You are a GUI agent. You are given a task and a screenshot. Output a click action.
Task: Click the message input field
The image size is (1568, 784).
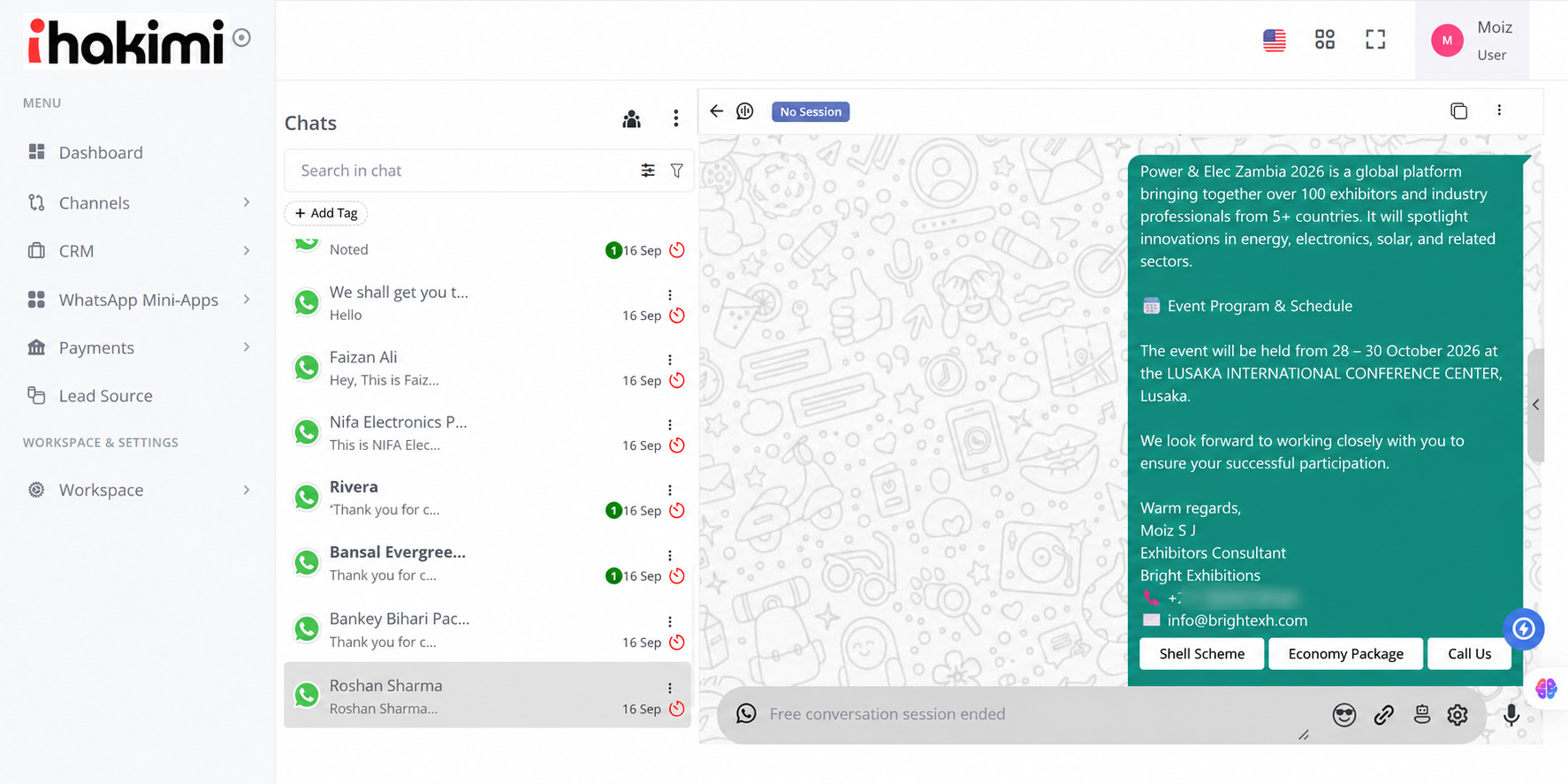(1034, 714)
